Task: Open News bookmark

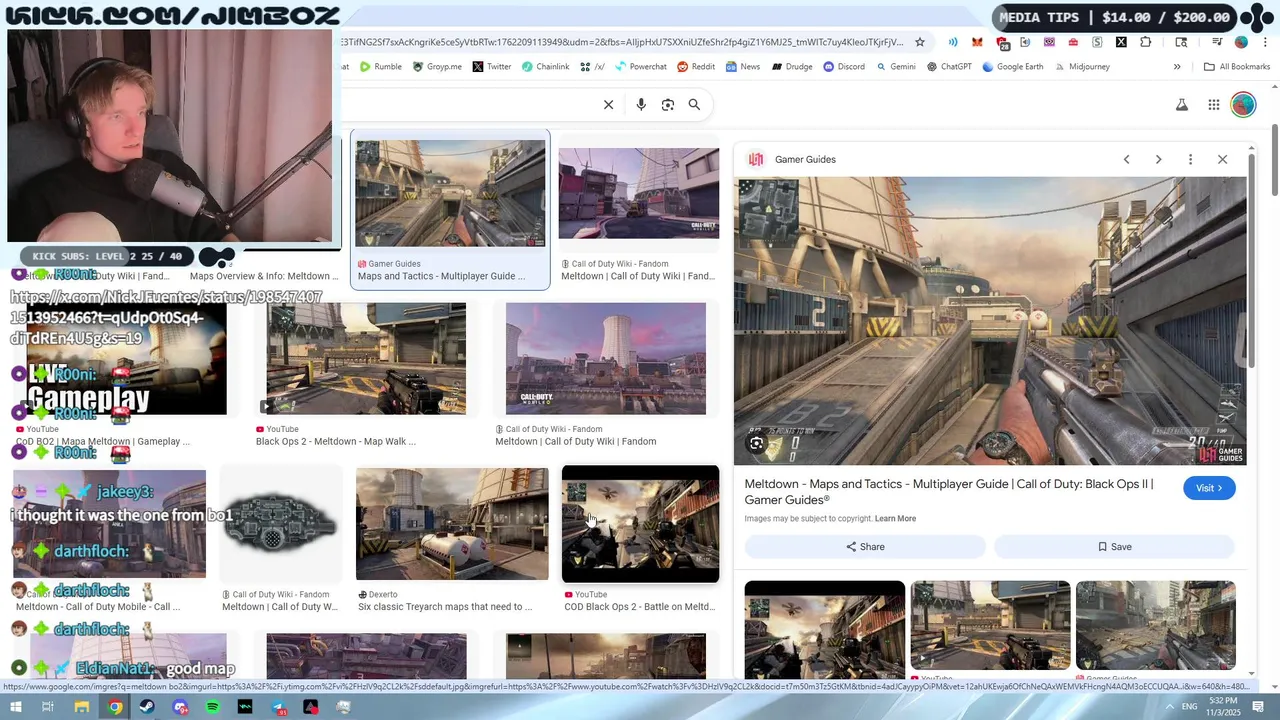Action: click(743, 67)
